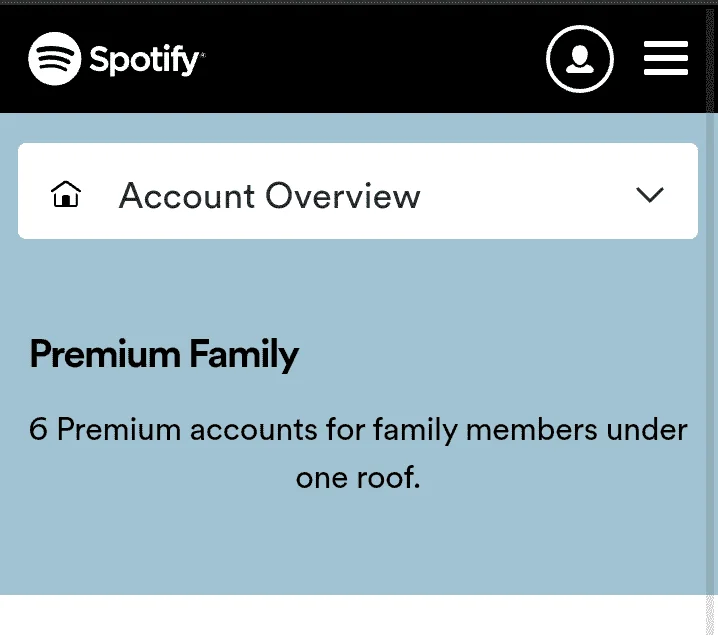Click the white area below the banner
The height and width of the screenshot is (635, 718).
353,615
